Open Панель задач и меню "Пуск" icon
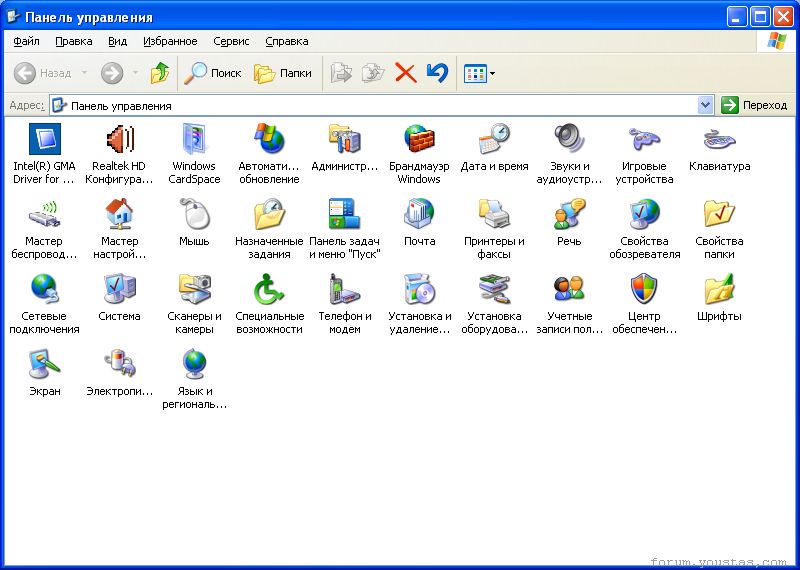Viewport: 800px width, 570px height. pyautogui.click(x=344, y=214)
